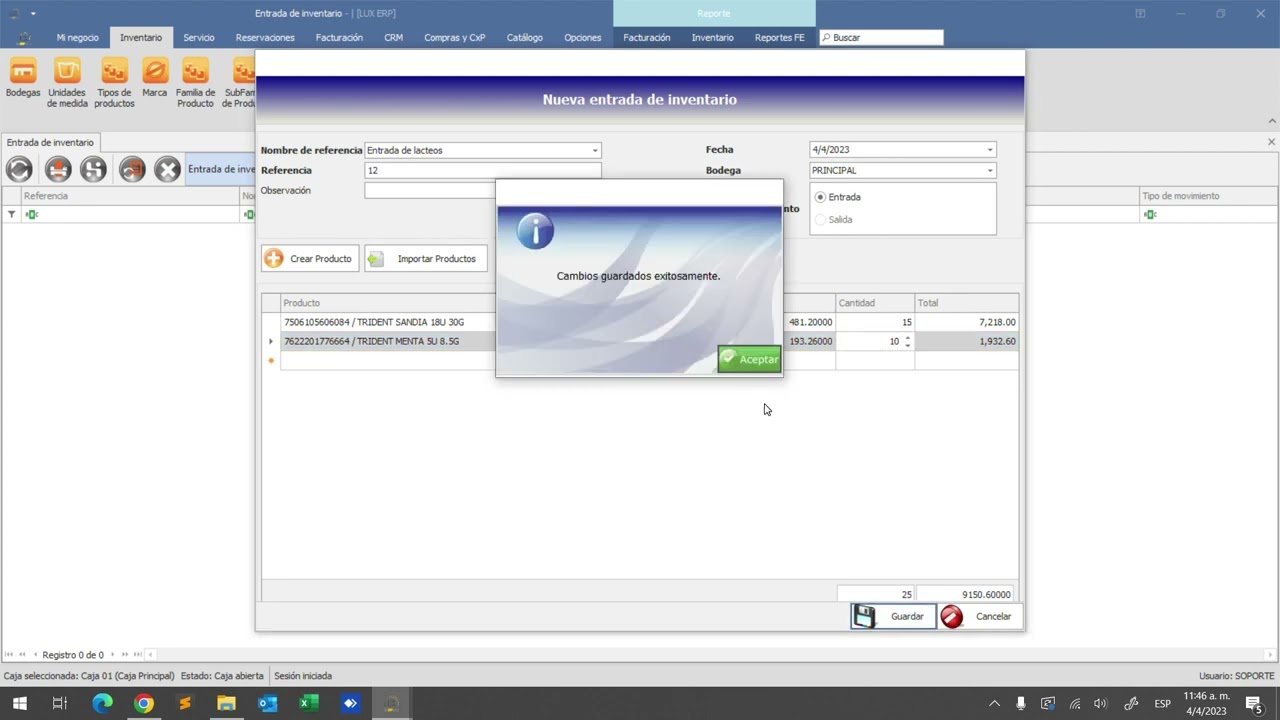Decrease Cantidad with spinner down arrow

point(907,345)
